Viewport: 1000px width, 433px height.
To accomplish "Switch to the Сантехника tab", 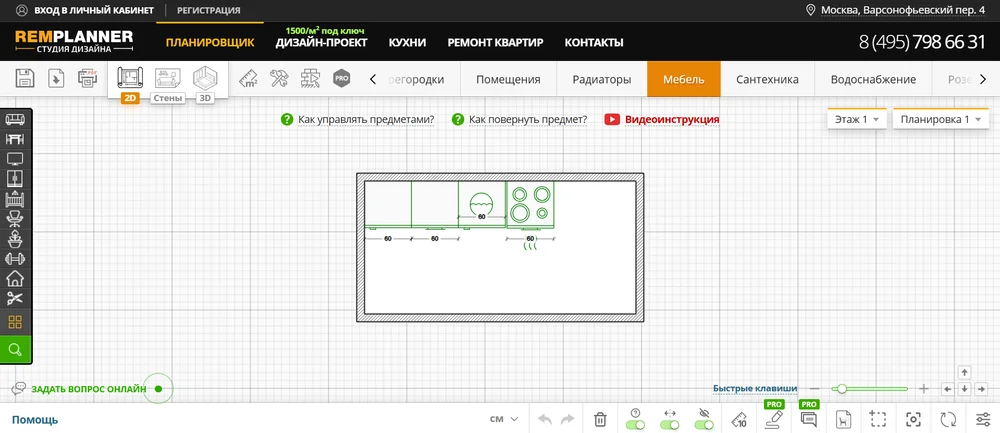I will pos(767,79).
